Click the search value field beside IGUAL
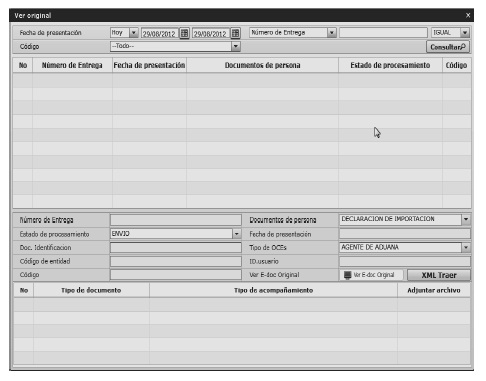This screenshot has height=381, width=486. pyautogui.click(x=383, y=33)
